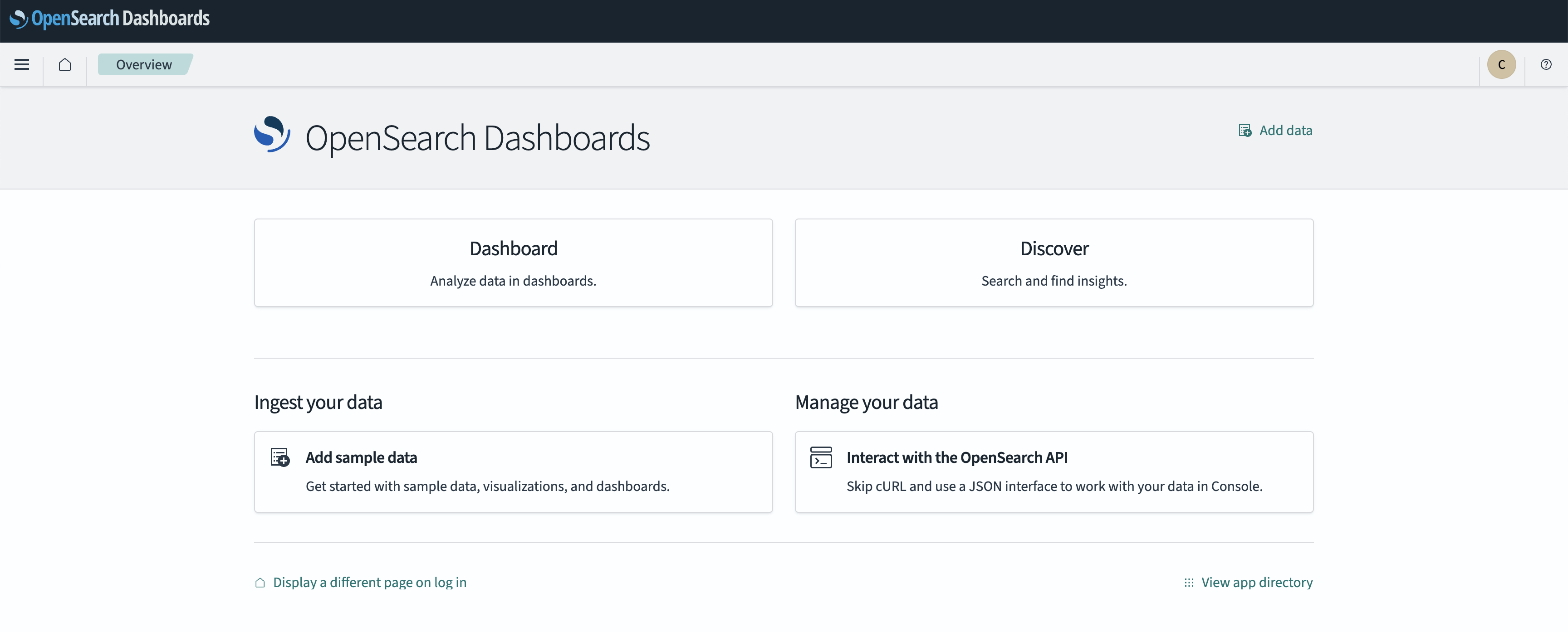Screen dimensions: 1568x632
Task: Open the Discover card
Action: (1053, 263)
